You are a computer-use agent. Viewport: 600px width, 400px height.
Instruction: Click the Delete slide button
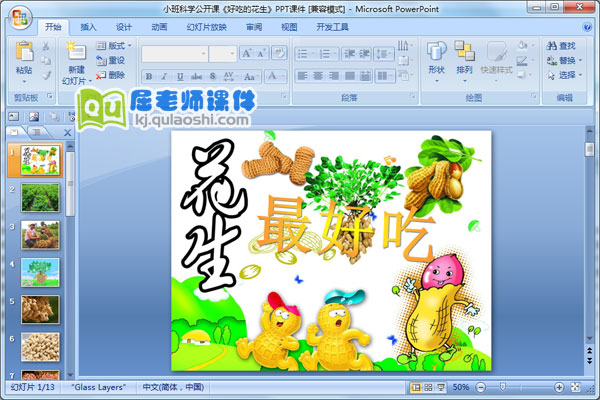(111, 75)
